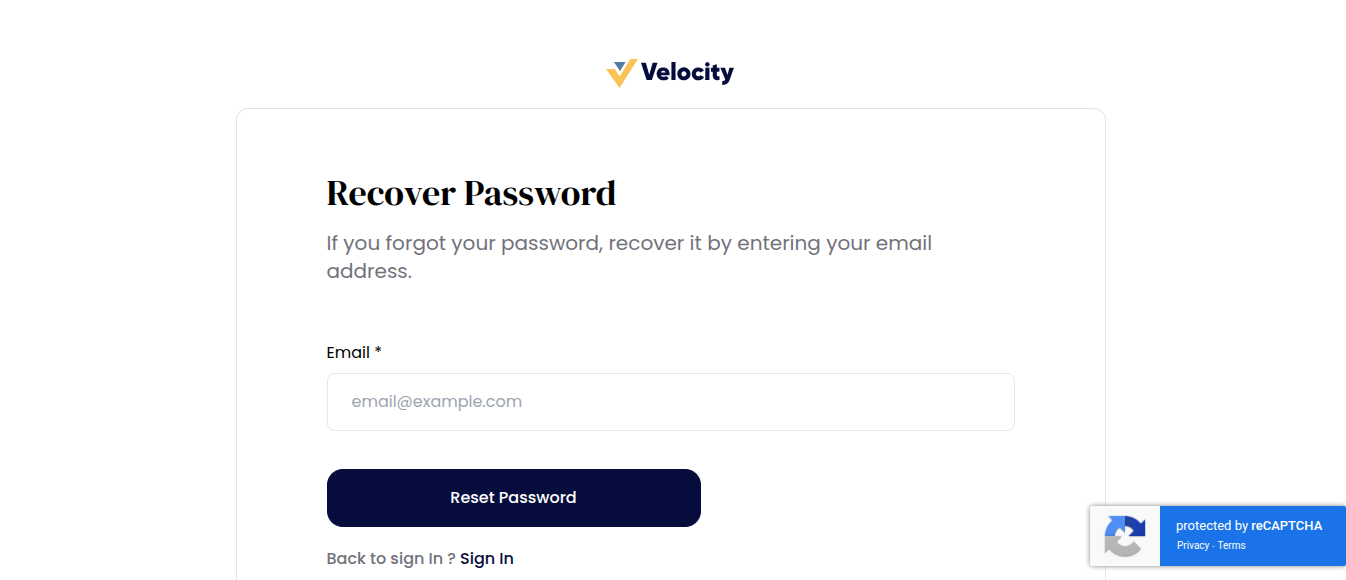This screenshot has height=580, width=1346.
Task: Click the Velocity logo icon
Action: (x=619, y=71)
